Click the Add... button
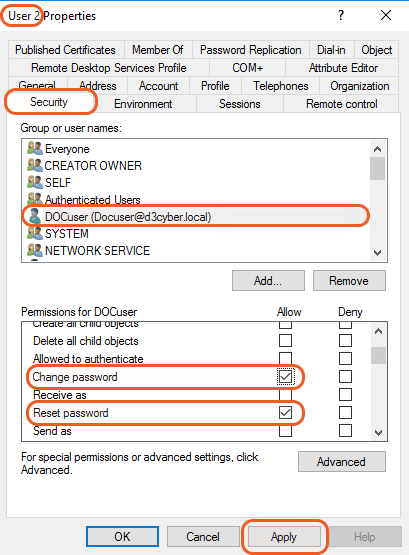Screen dimensions: 409x555 (268, 281)
